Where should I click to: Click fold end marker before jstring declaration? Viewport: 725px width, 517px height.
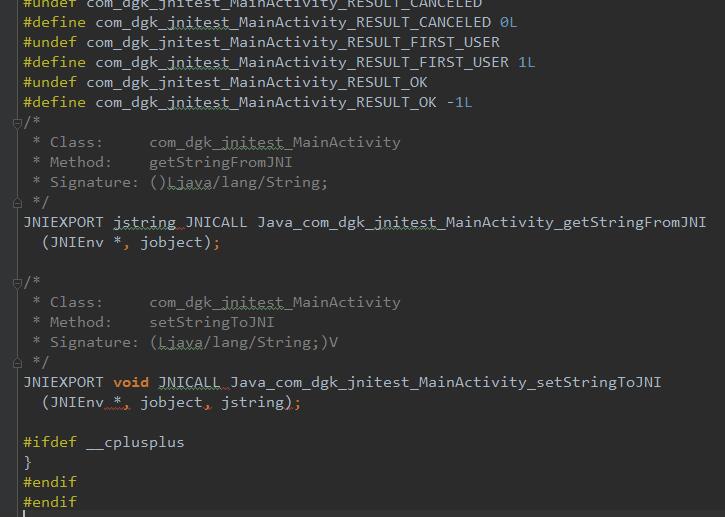pyautogui.click(x=17, y=203)
